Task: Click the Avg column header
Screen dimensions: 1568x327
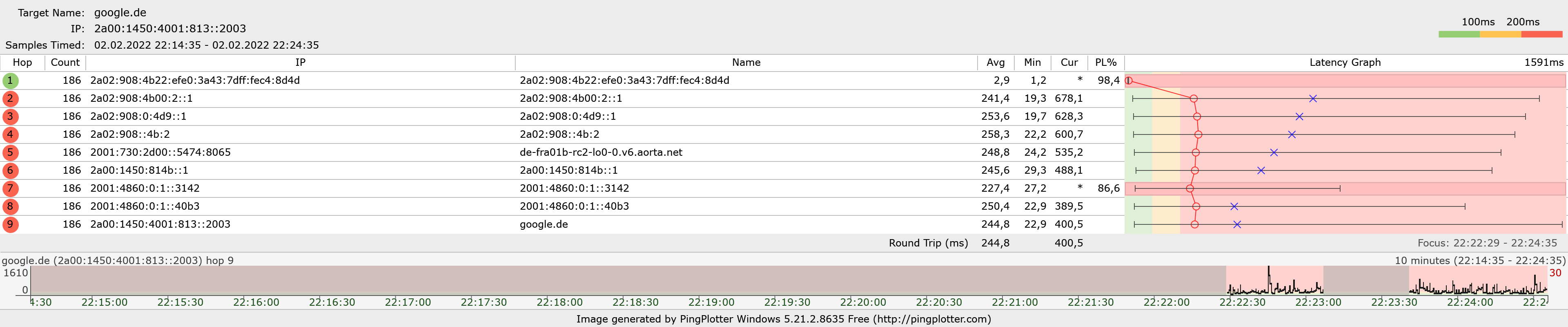Action: [996, 63]
